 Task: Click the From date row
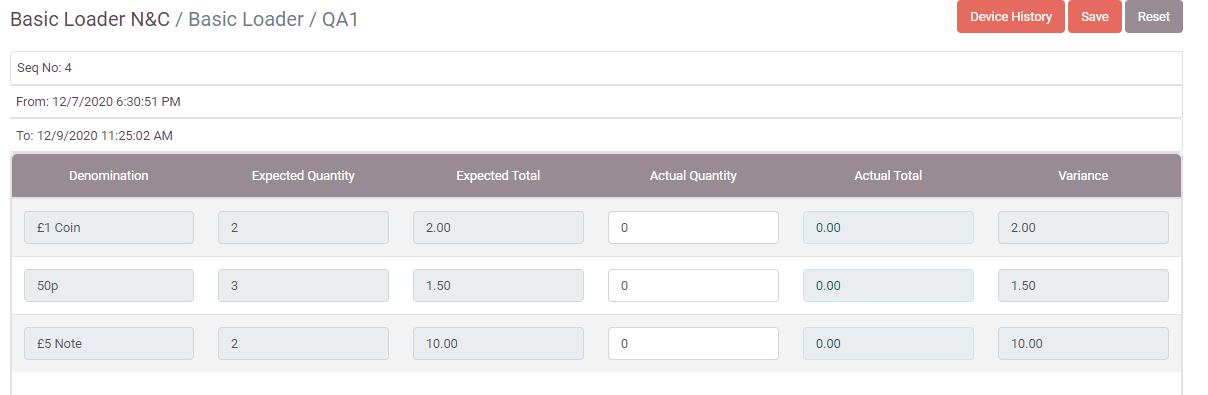pyautogui.click(x=596, y=101)
